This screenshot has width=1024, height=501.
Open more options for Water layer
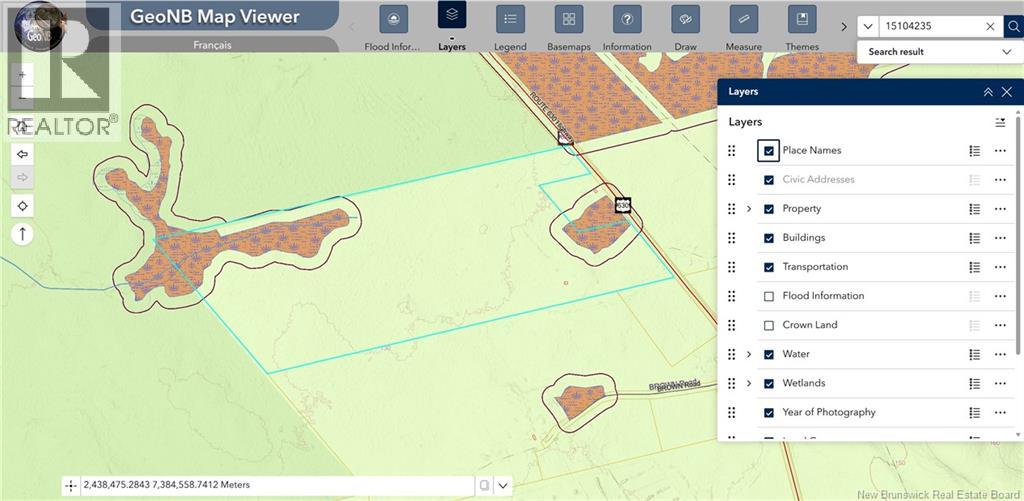(x=1000, y=355)
